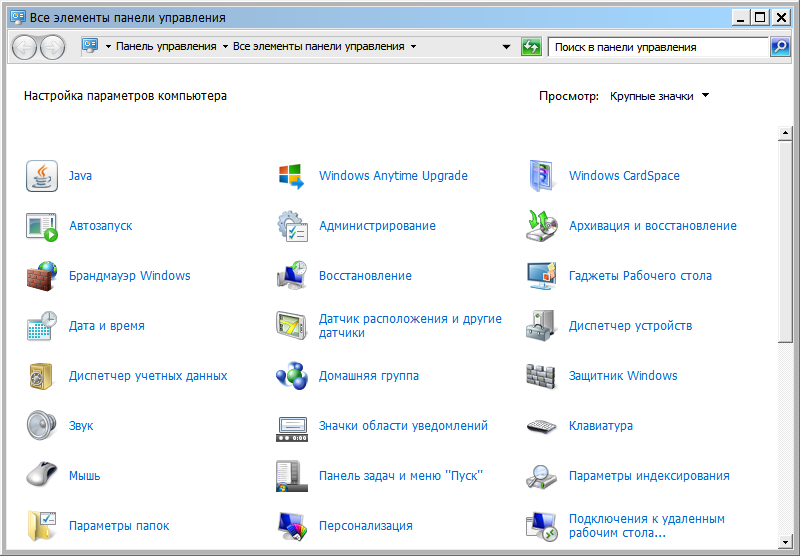Screen dimensions: 800x556
Task: Click the green refresh button
Action: coord(531,47)
